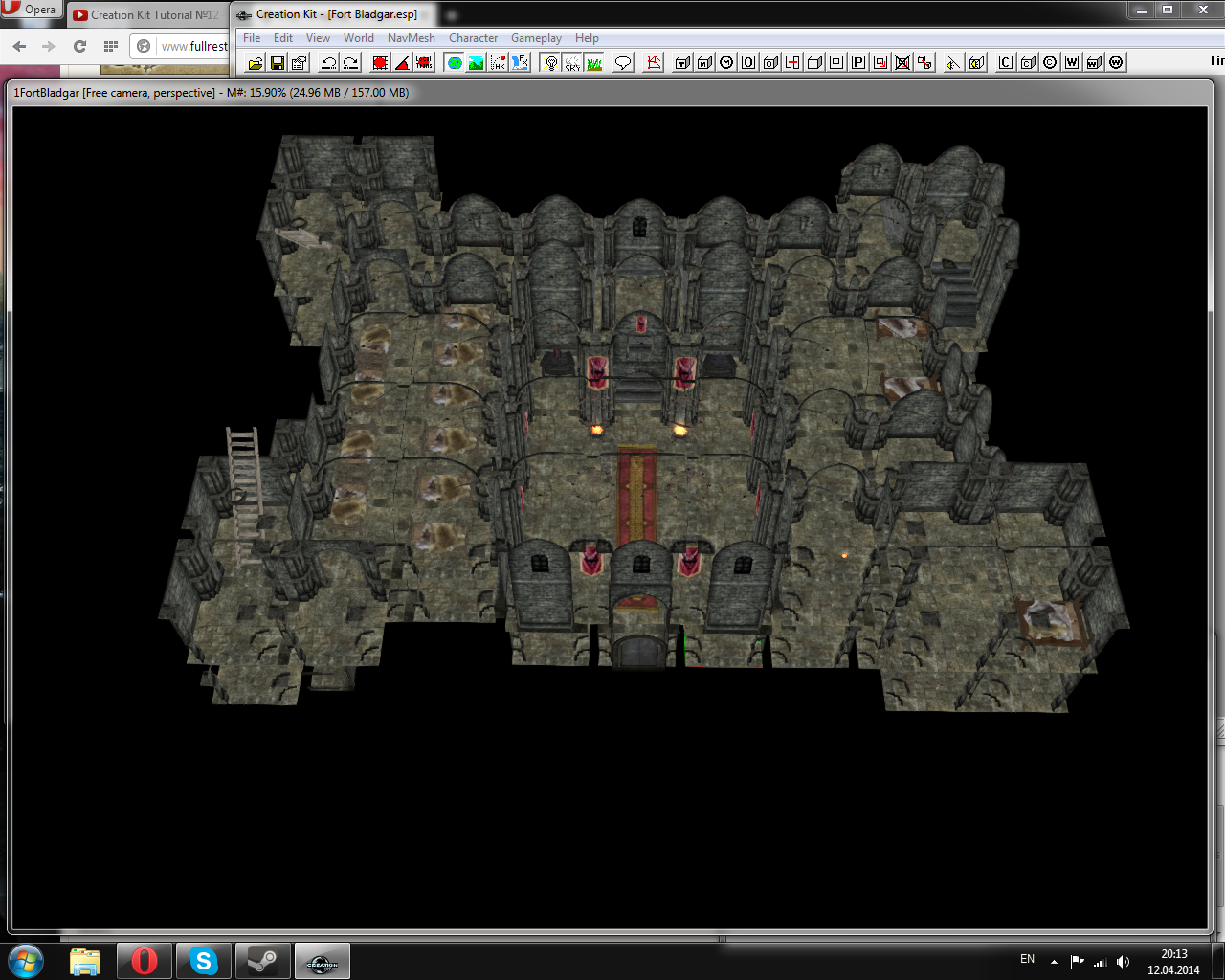Click the square O toolbar icon
The width and height of the screenshot is (1225, 980).
coord(748,62)
